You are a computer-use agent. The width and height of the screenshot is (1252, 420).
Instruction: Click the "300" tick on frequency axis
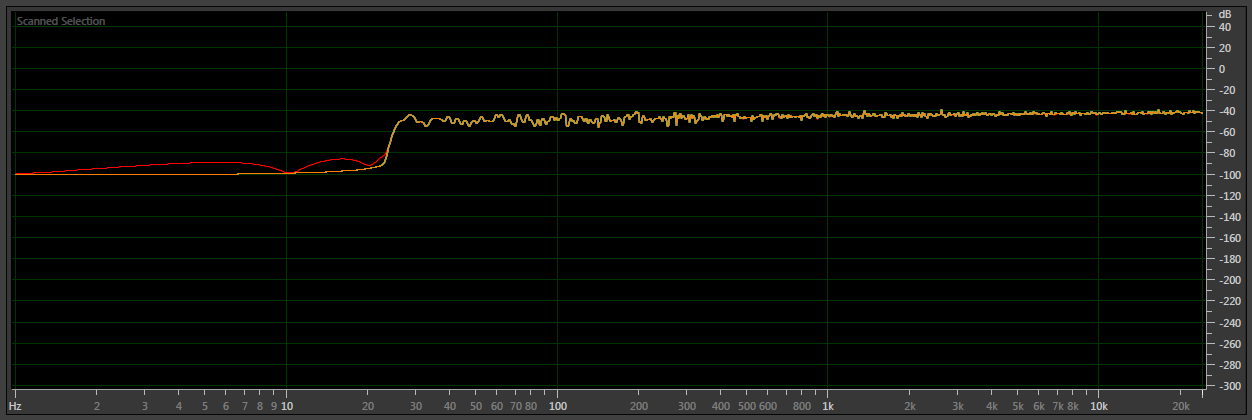point(687,407)
